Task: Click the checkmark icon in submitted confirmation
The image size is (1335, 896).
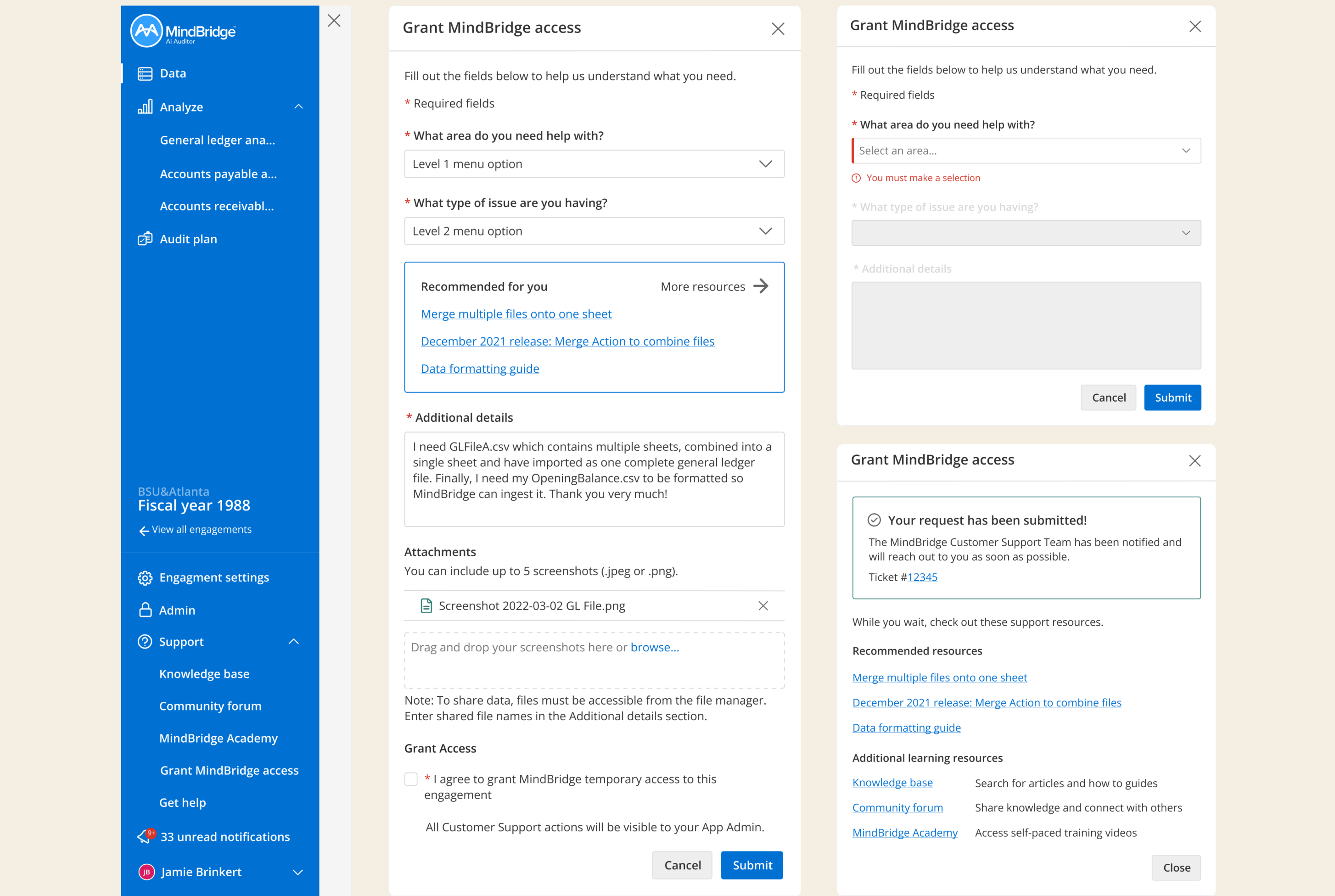Action: [x=875, y=520]
